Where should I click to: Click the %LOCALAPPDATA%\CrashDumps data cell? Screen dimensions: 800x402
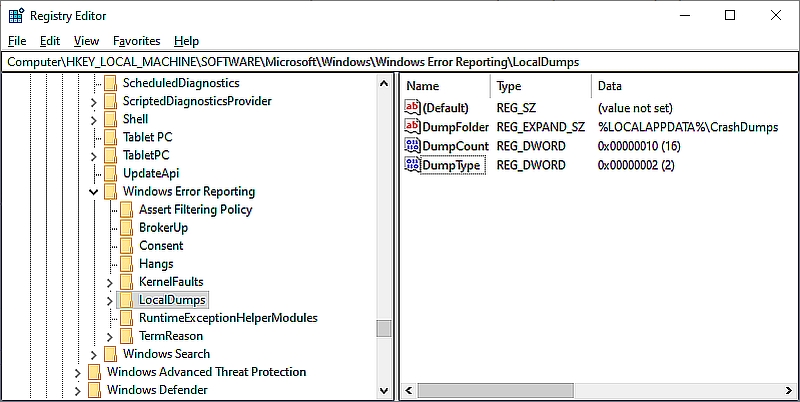coord(688,127)
